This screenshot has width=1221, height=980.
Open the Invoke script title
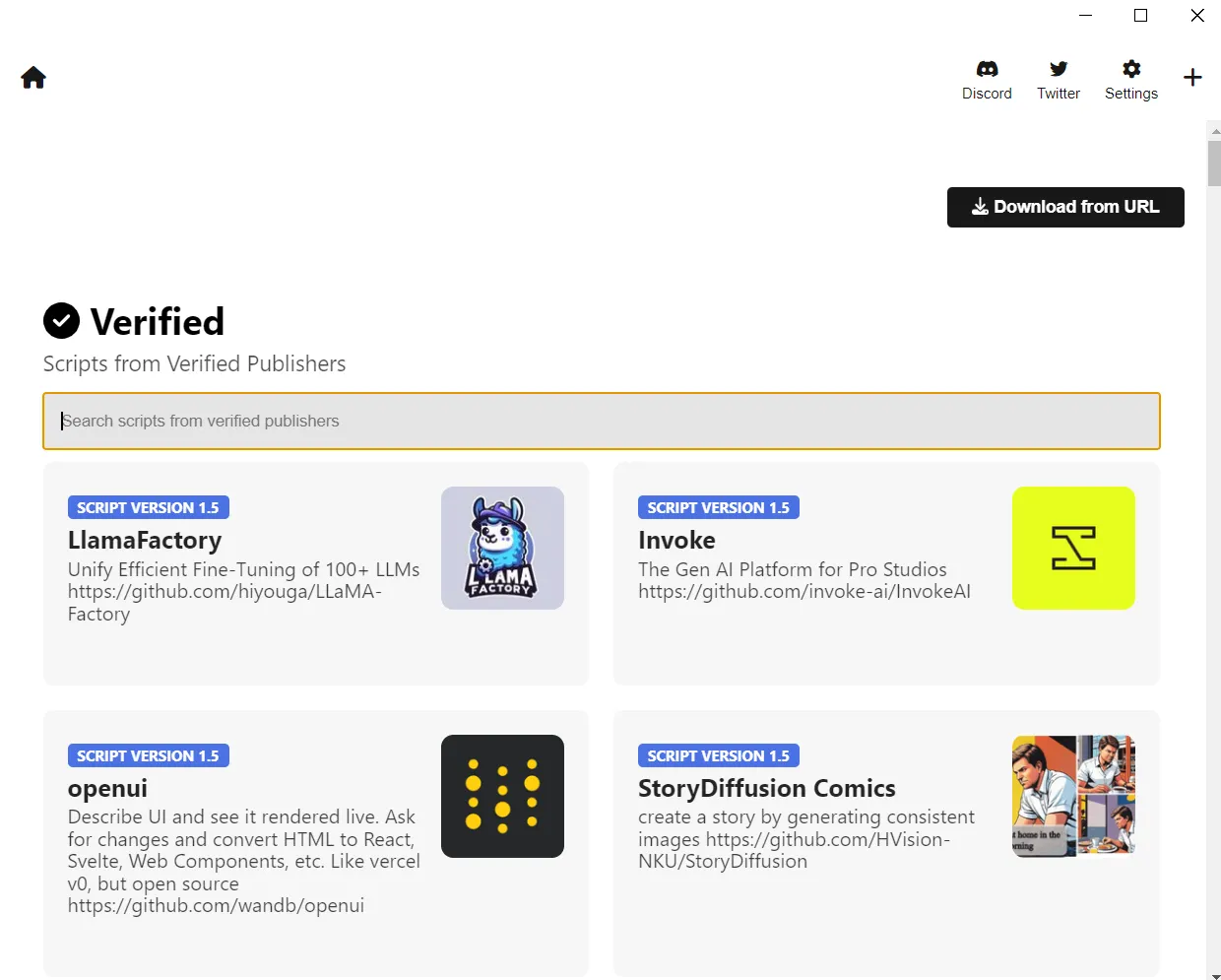pos(676,541)
